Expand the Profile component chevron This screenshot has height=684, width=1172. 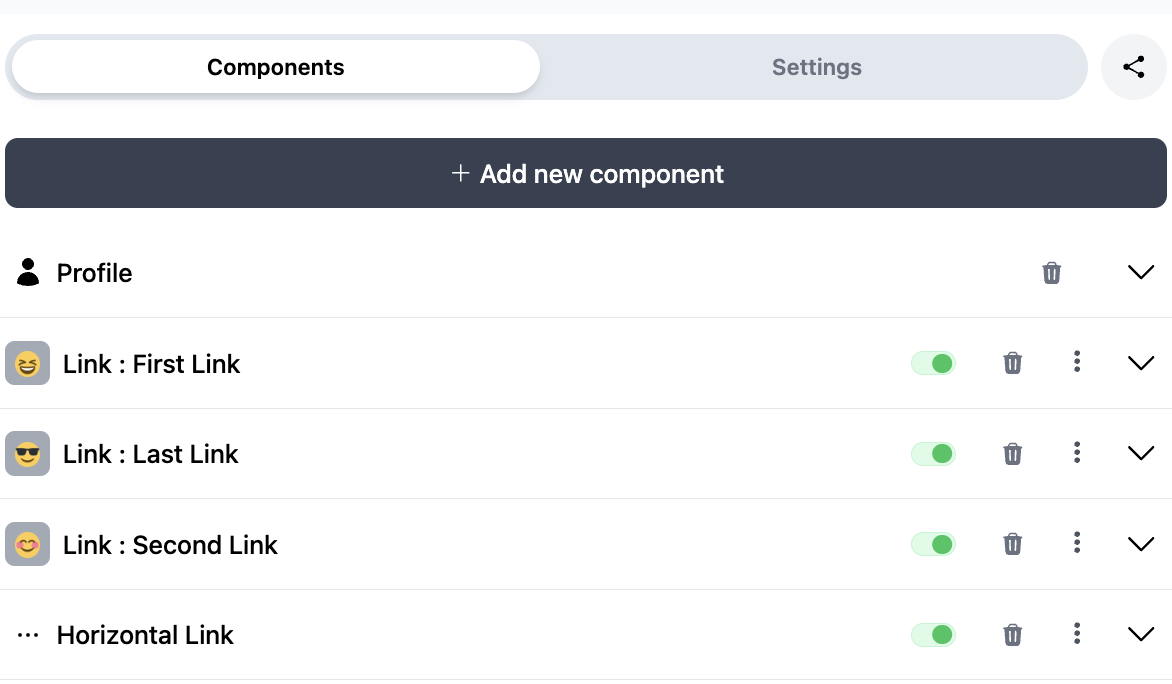point(1141,272)
